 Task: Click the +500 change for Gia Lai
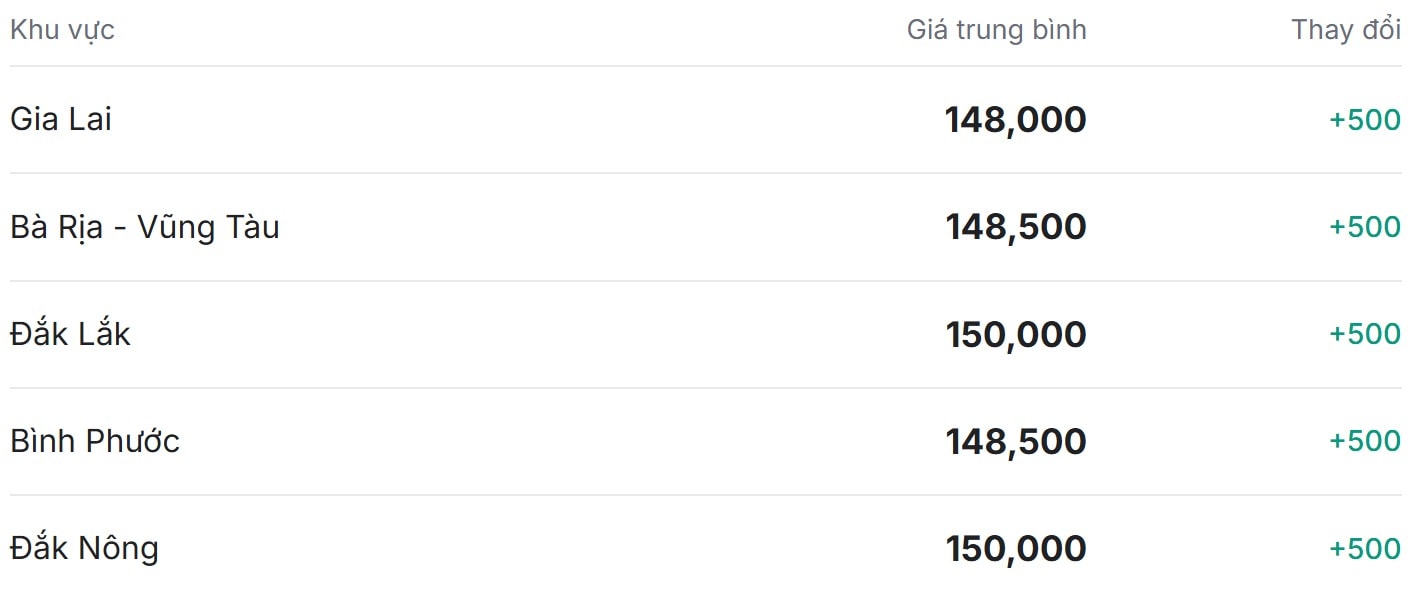tap(1364, 120)
